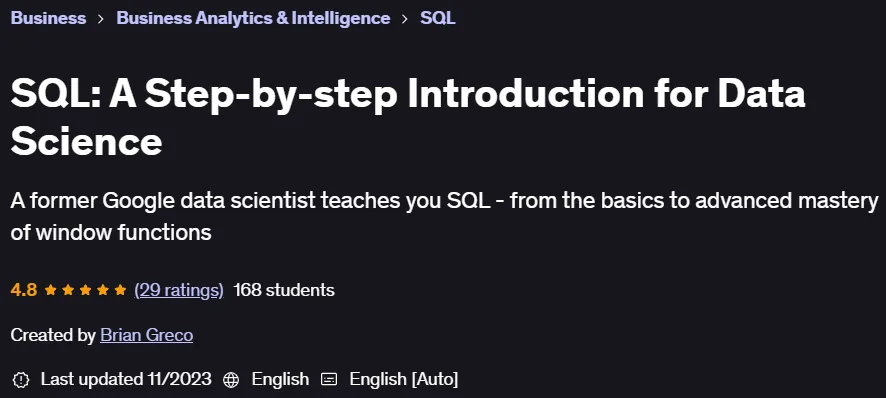The height and width of the screenshot is (398, 886).
Task: Click the first breadcrumb chevron separator
Action: [101, 19]
